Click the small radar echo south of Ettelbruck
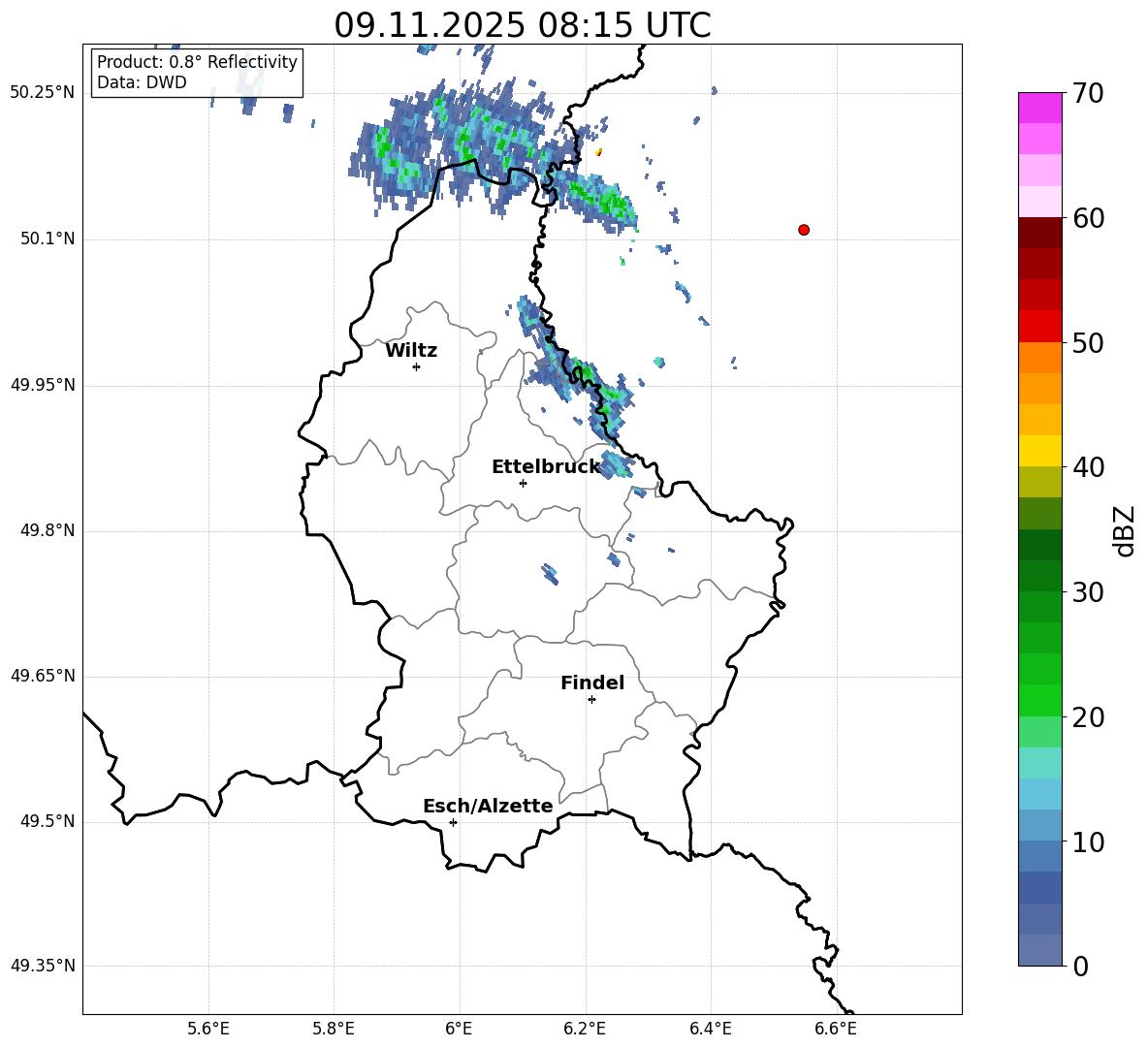 click(x=550, y=574)
